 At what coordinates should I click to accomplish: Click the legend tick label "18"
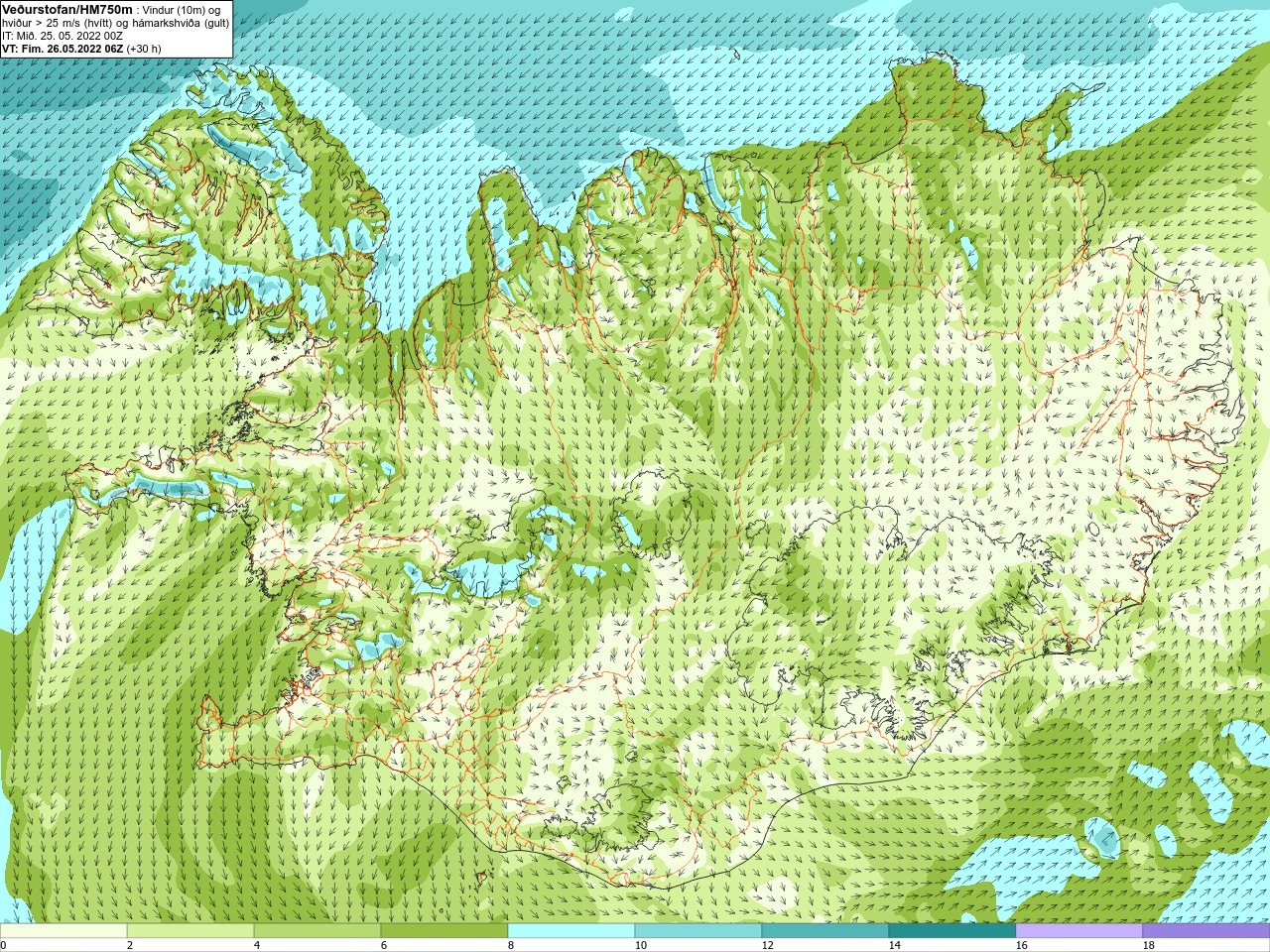pyautogui.click(x=1148, y=945)
